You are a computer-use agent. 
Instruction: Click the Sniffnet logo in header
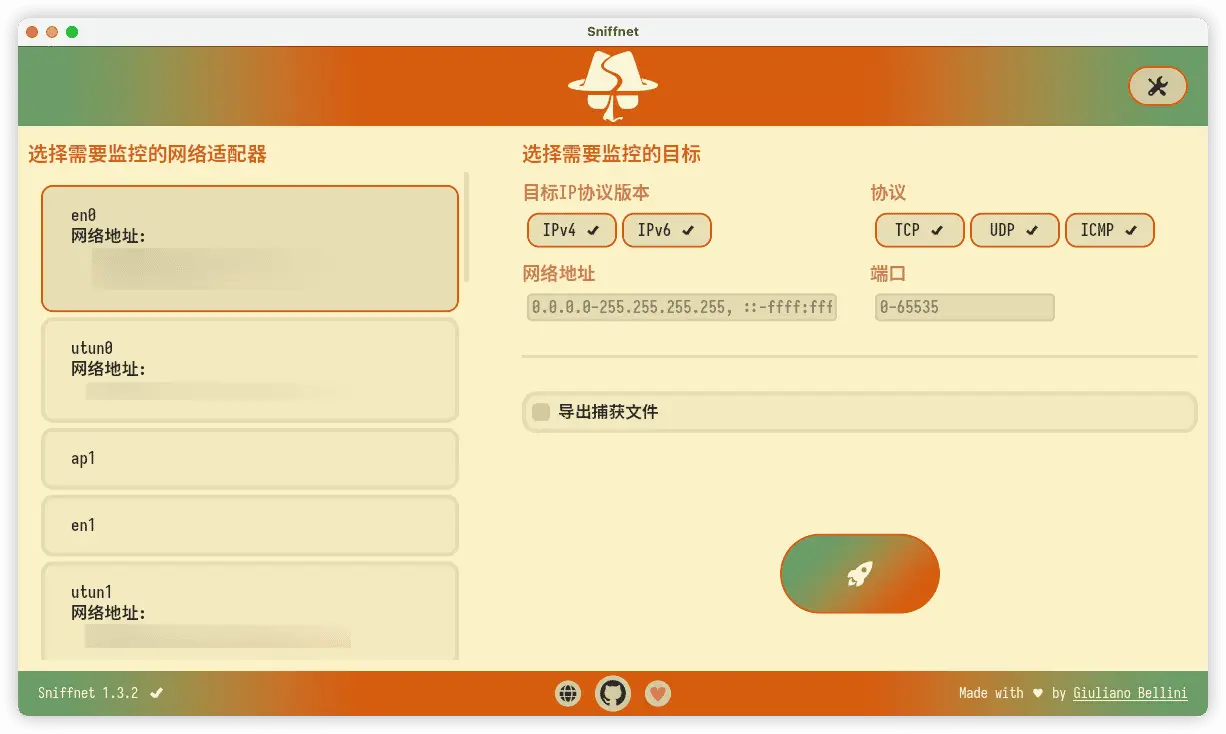612,86
